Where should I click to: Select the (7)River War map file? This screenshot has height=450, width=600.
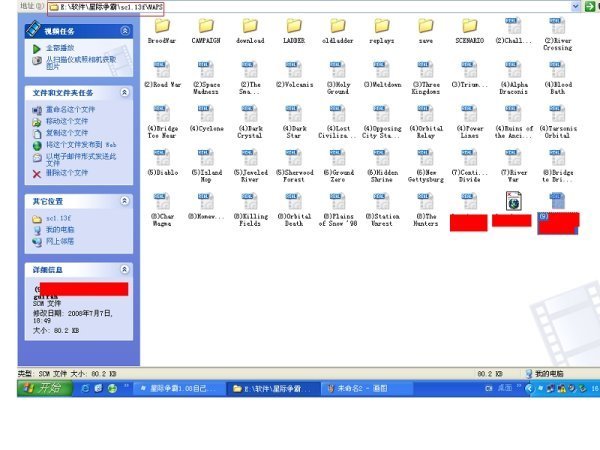click(514, 166)
